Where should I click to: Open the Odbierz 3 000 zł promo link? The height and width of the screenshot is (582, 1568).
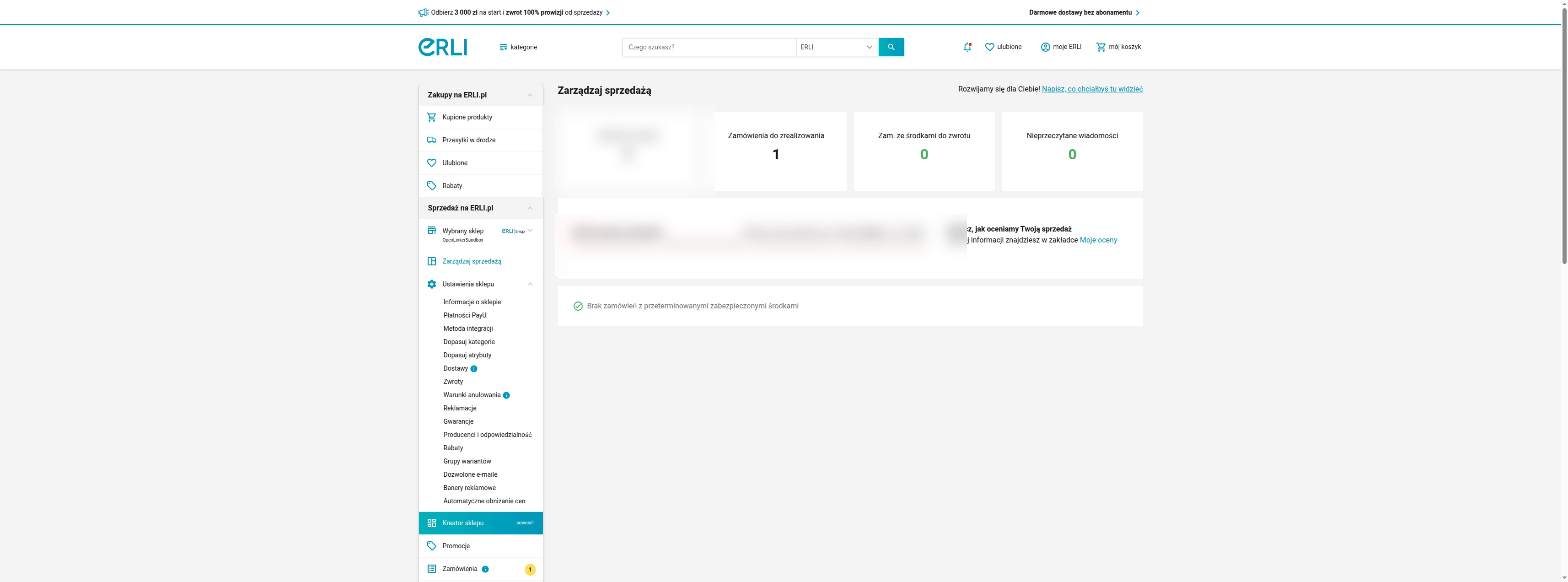[520, 12]
